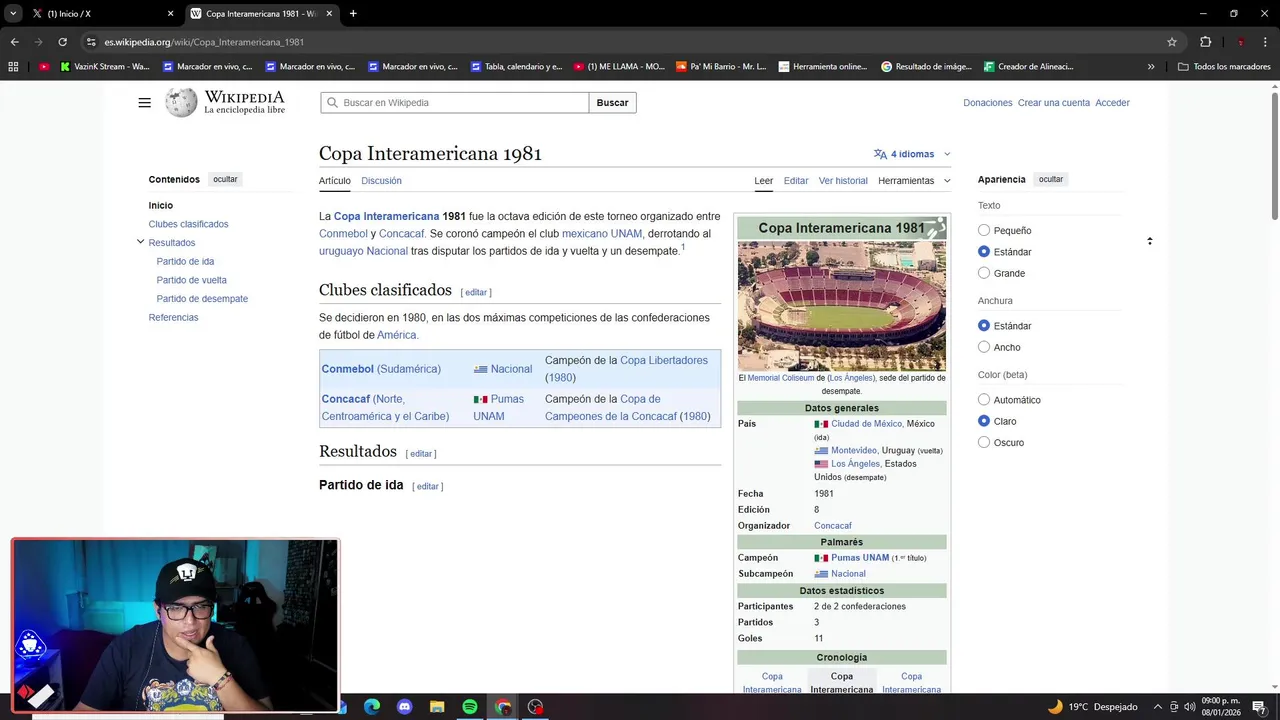This screenshot has width=1280, height=720.
Task: Open the tab search chevron button
Action: [13, 14]
